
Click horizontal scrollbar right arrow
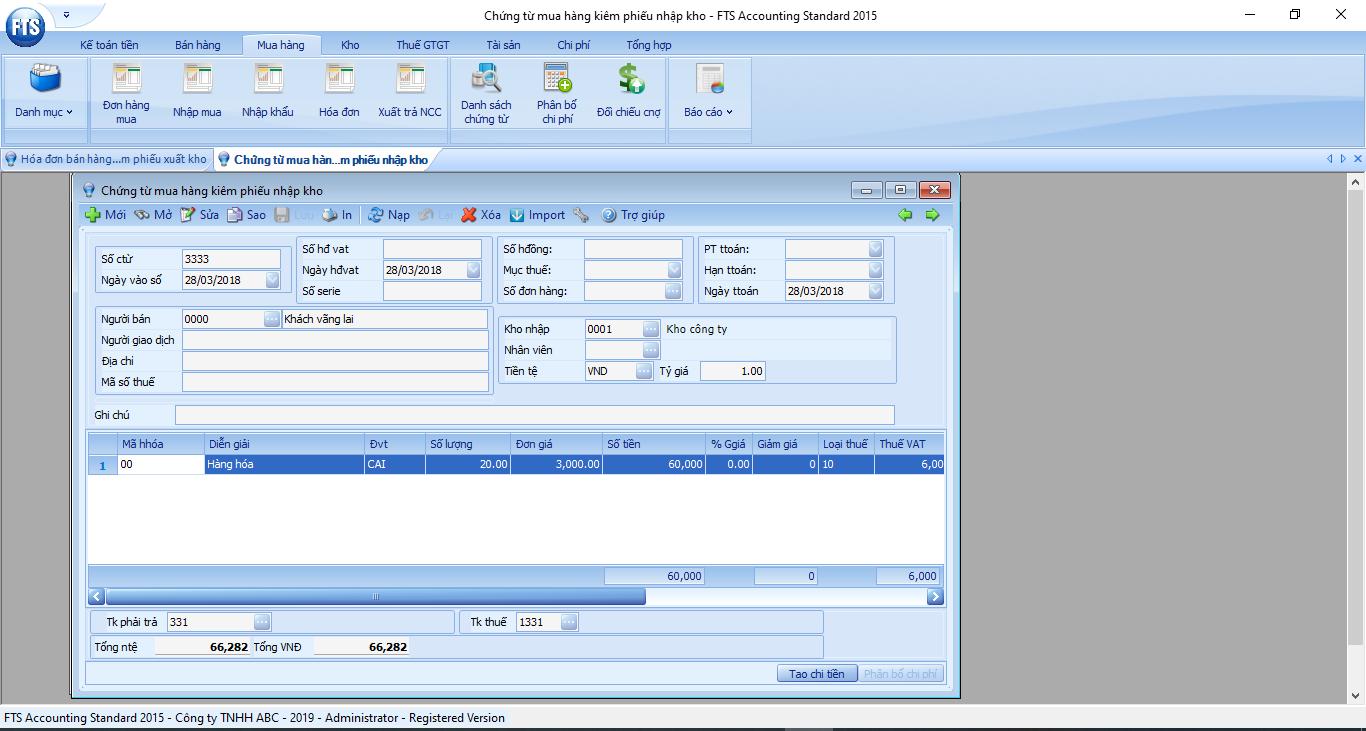[x=935, y=597]
